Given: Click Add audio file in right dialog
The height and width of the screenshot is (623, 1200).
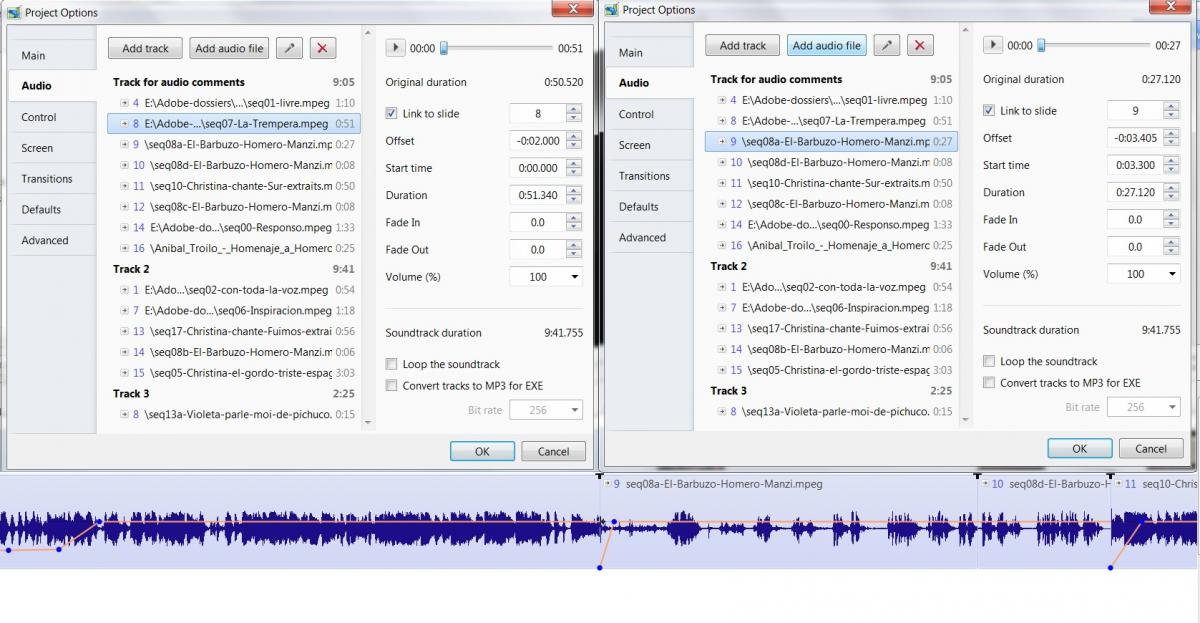Looking at the screenshot, I should (x=826, y=45).
